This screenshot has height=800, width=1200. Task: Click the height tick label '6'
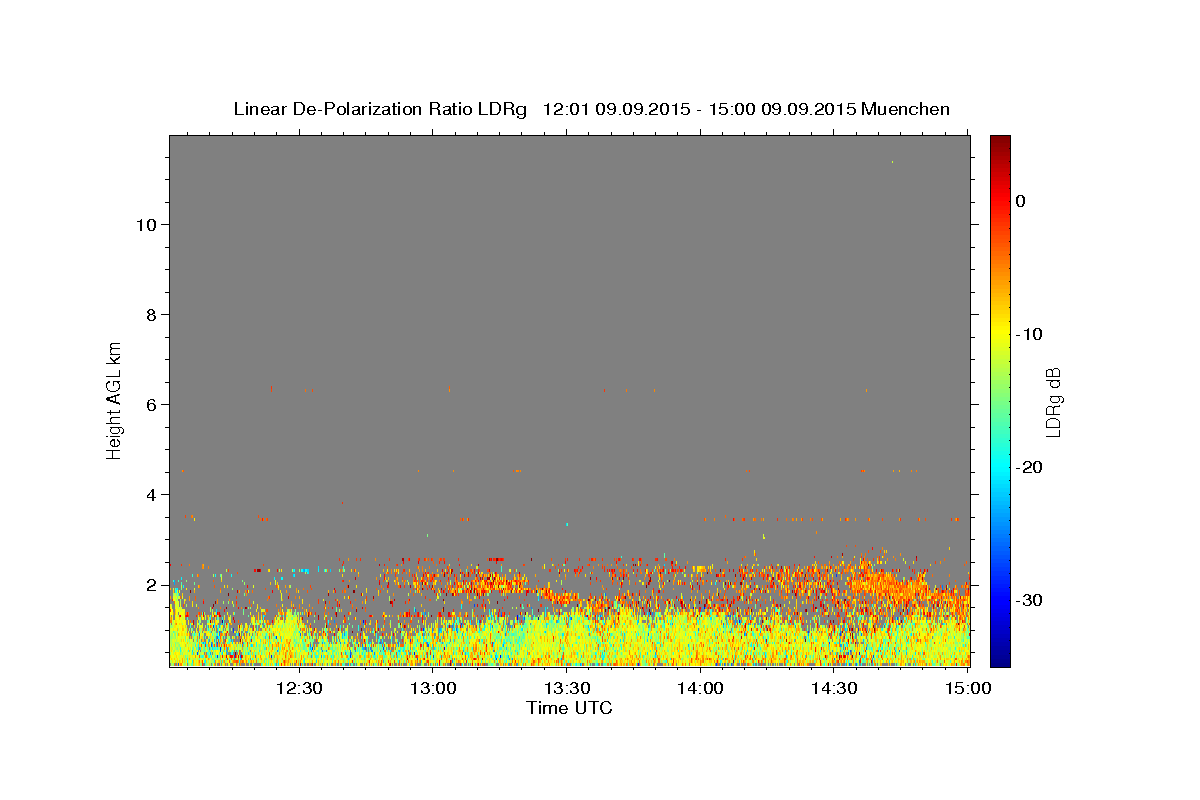point(149,404)
